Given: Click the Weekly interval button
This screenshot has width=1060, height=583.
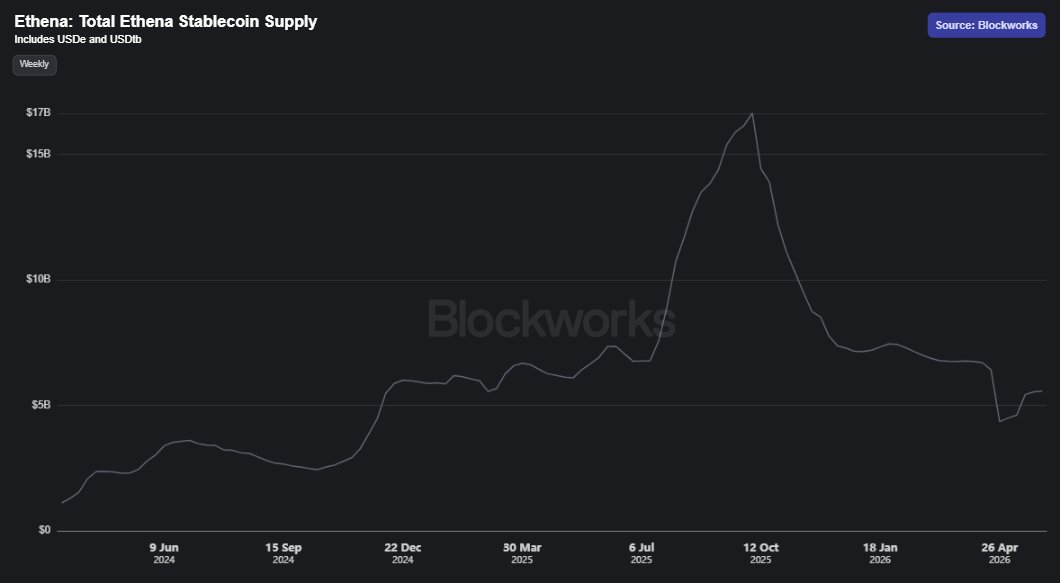Looking at the screenshot, I should click(34, 64).
